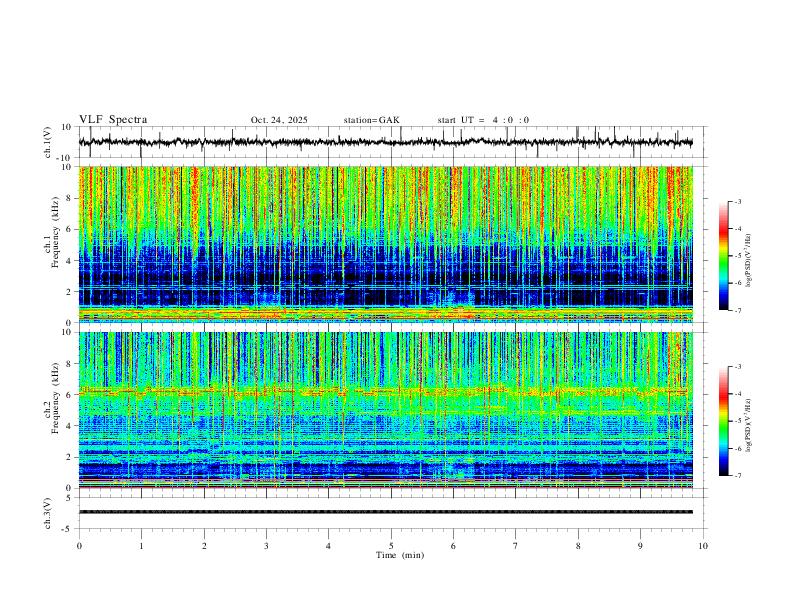Screen dimensions: 792x612
Task: Click the "ch.3(V)" axis label
Action: (x=48, y=513)
